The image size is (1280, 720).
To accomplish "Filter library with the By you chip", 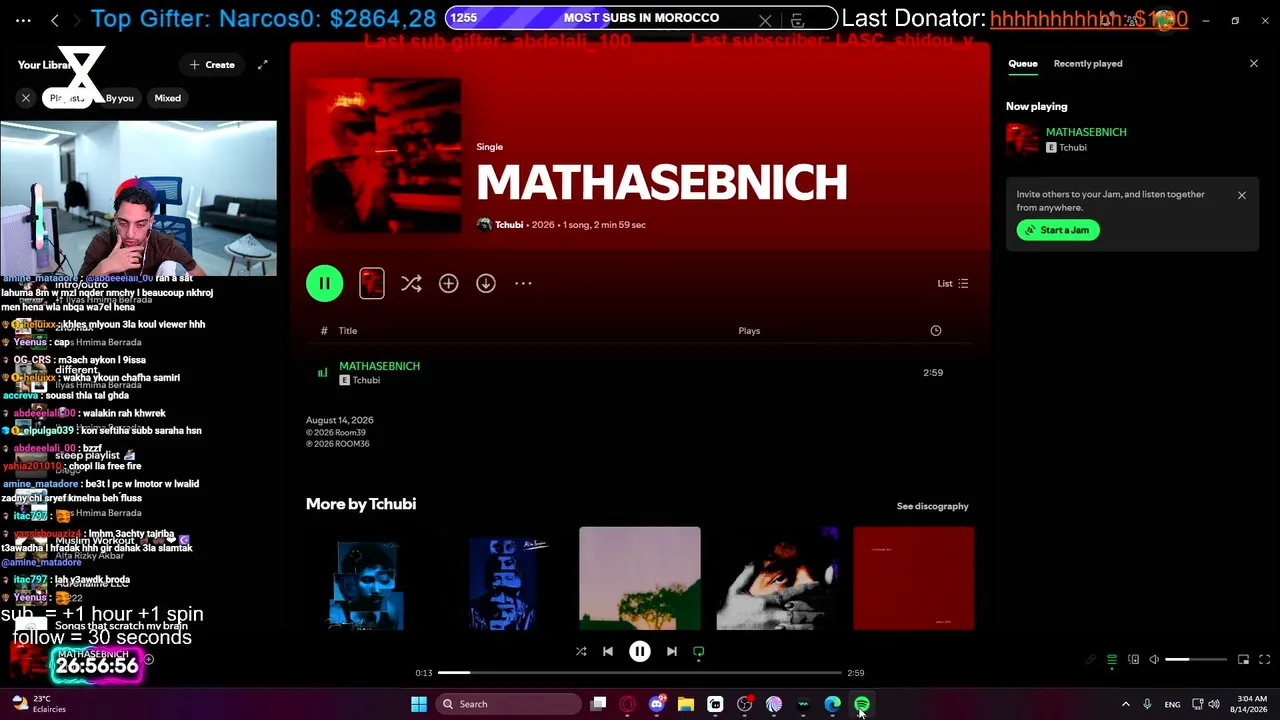I will tap(119, 98).
